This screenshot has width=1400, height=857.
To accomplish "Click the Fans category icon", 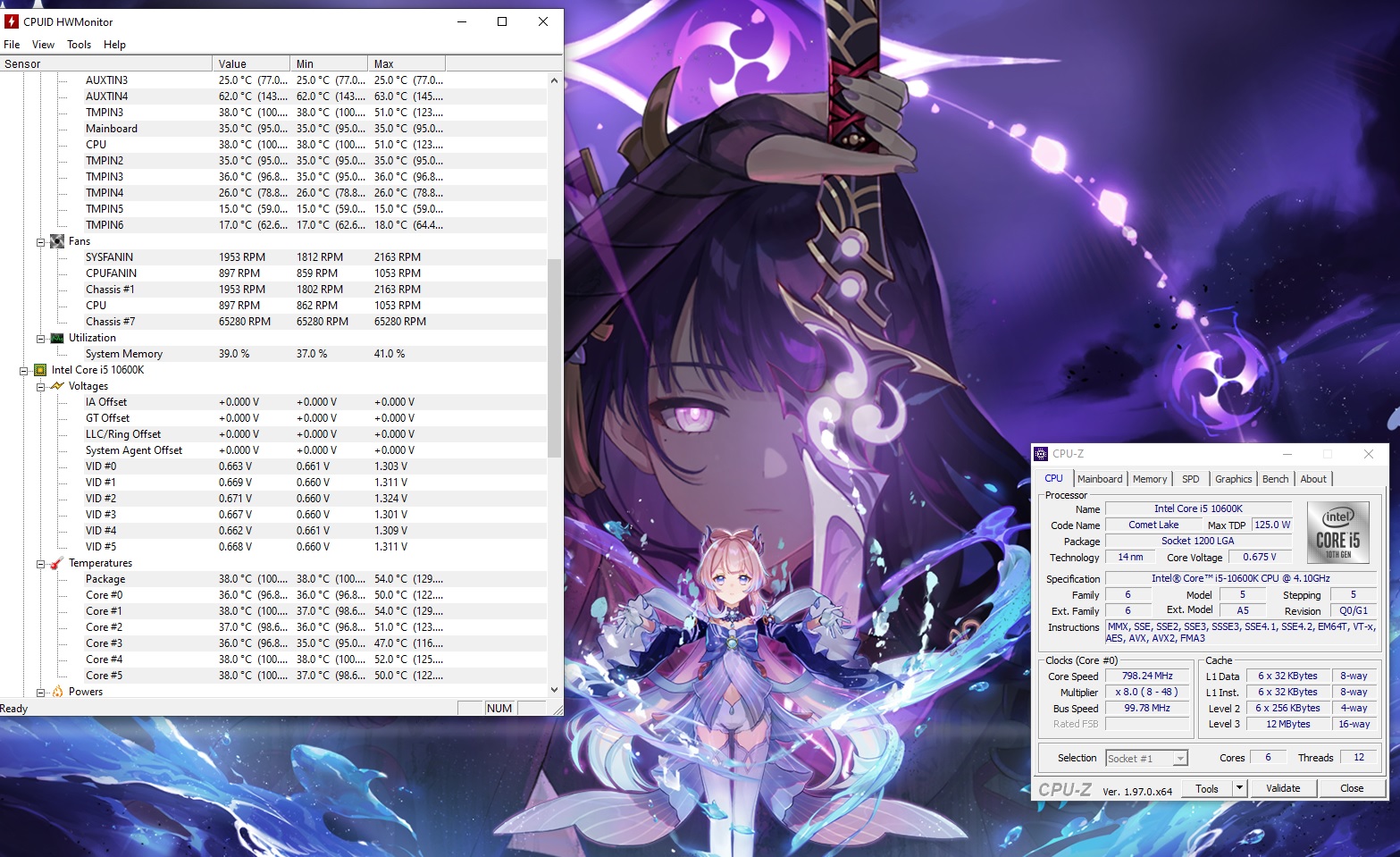I will tap(57, 241).
